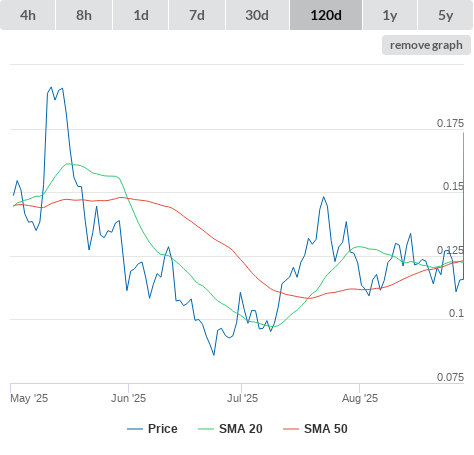
Task: Click the blue Price legend line marker
Action: coord(135,429)
